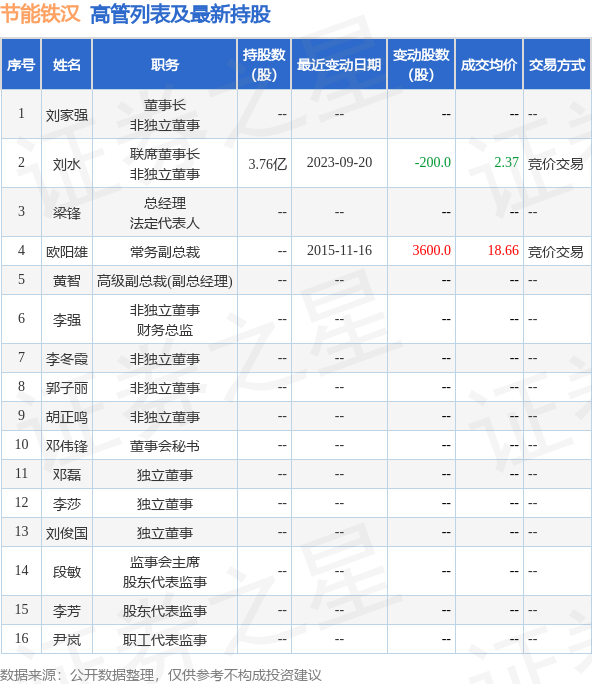Click 李莎's position 独立董事
This screenshot has height=684, width=592.
(x=164, y=504)
